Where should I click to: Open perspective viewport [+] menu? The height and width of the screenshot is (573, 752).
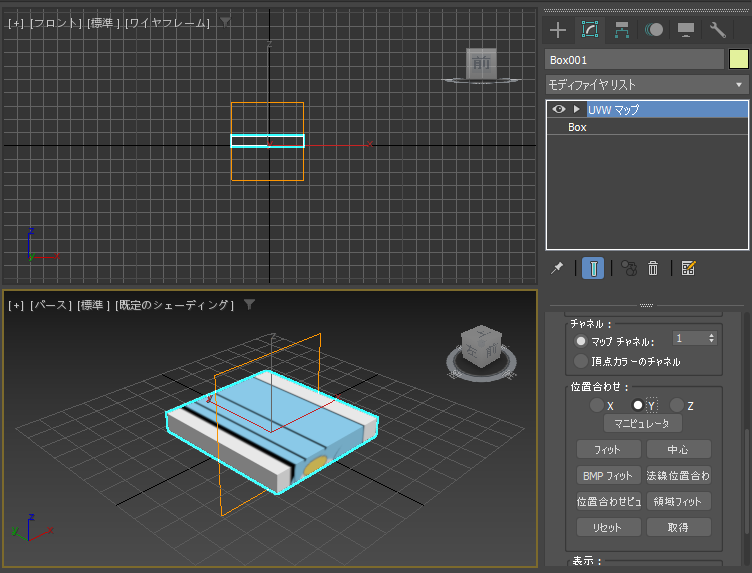[16, 305]
